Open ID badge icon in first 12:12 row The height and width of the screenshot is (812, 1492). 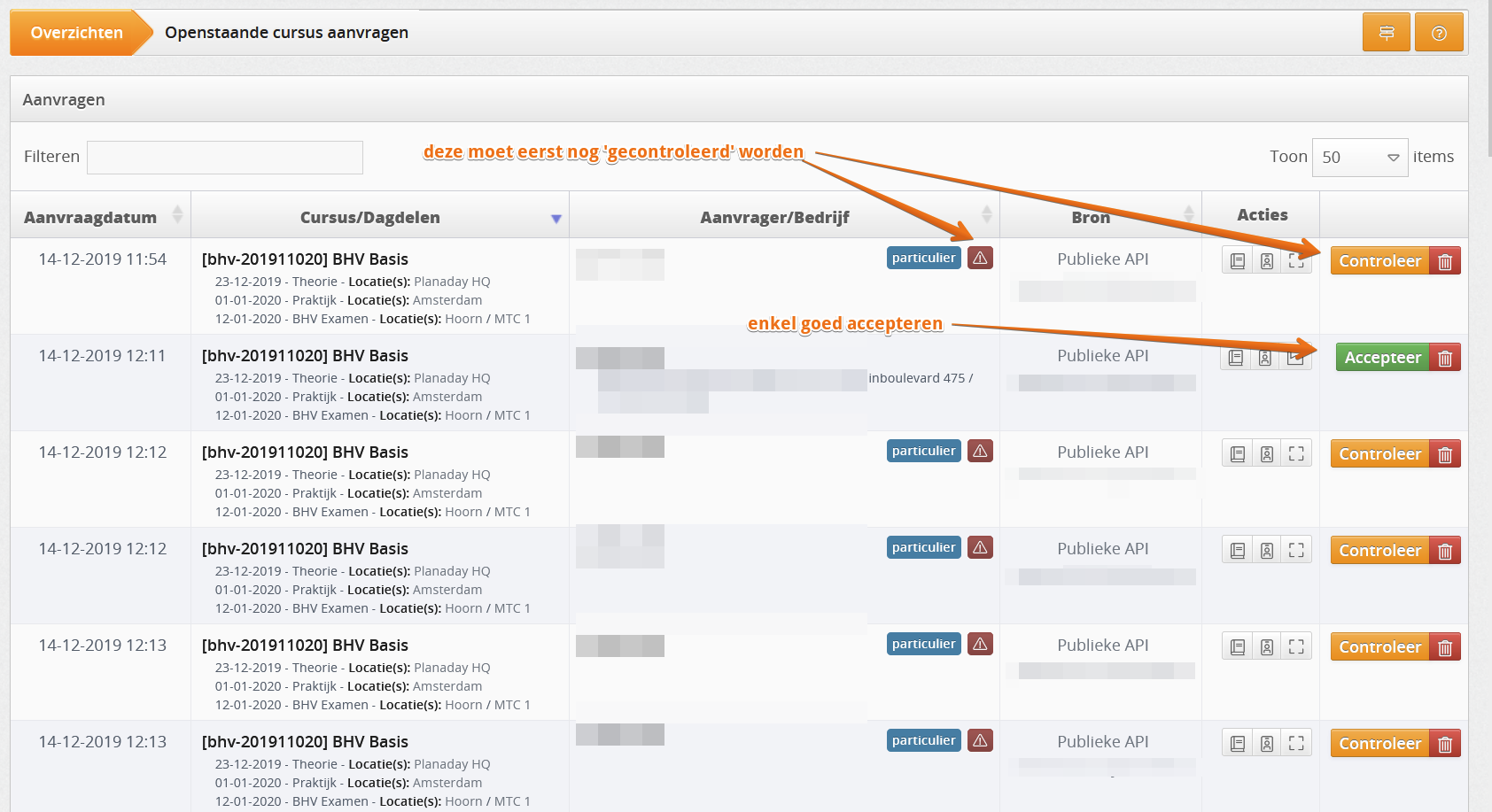click(x=1267, y=454)
